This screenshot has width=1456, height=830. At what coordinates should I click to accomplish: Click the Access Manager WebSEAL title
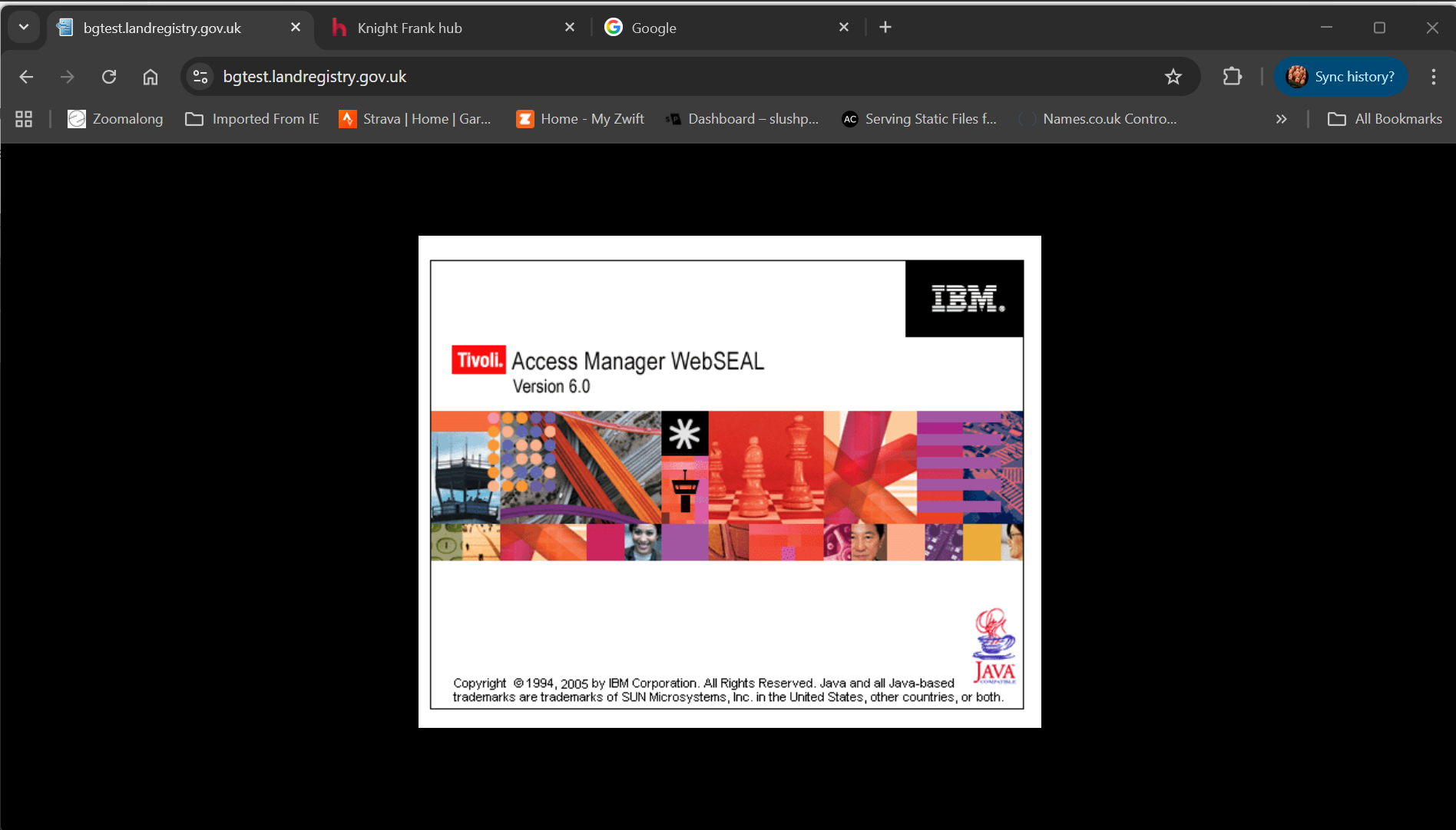click(638, 361)
